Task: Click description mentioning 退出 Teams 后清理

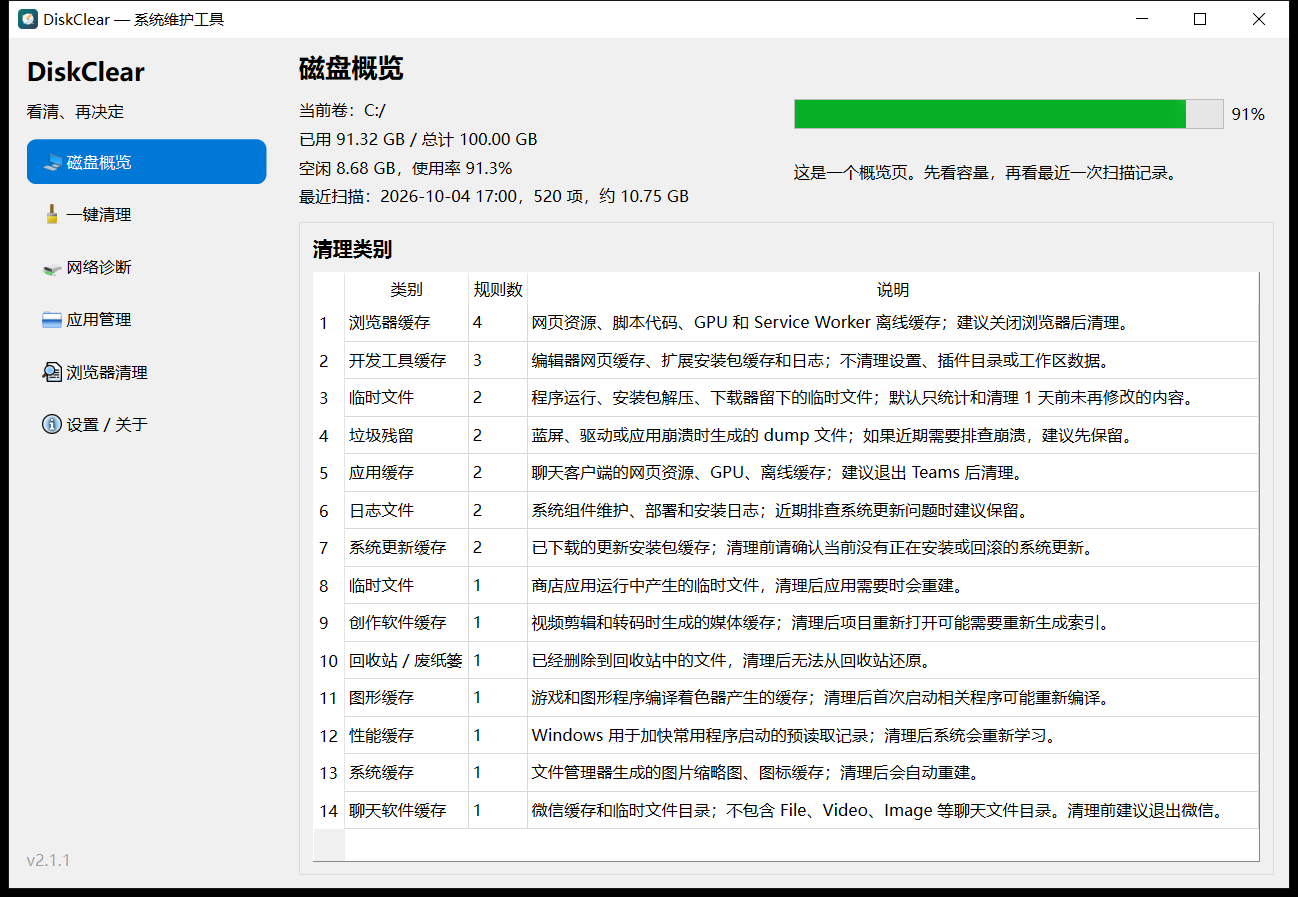Action: point(893,473)
